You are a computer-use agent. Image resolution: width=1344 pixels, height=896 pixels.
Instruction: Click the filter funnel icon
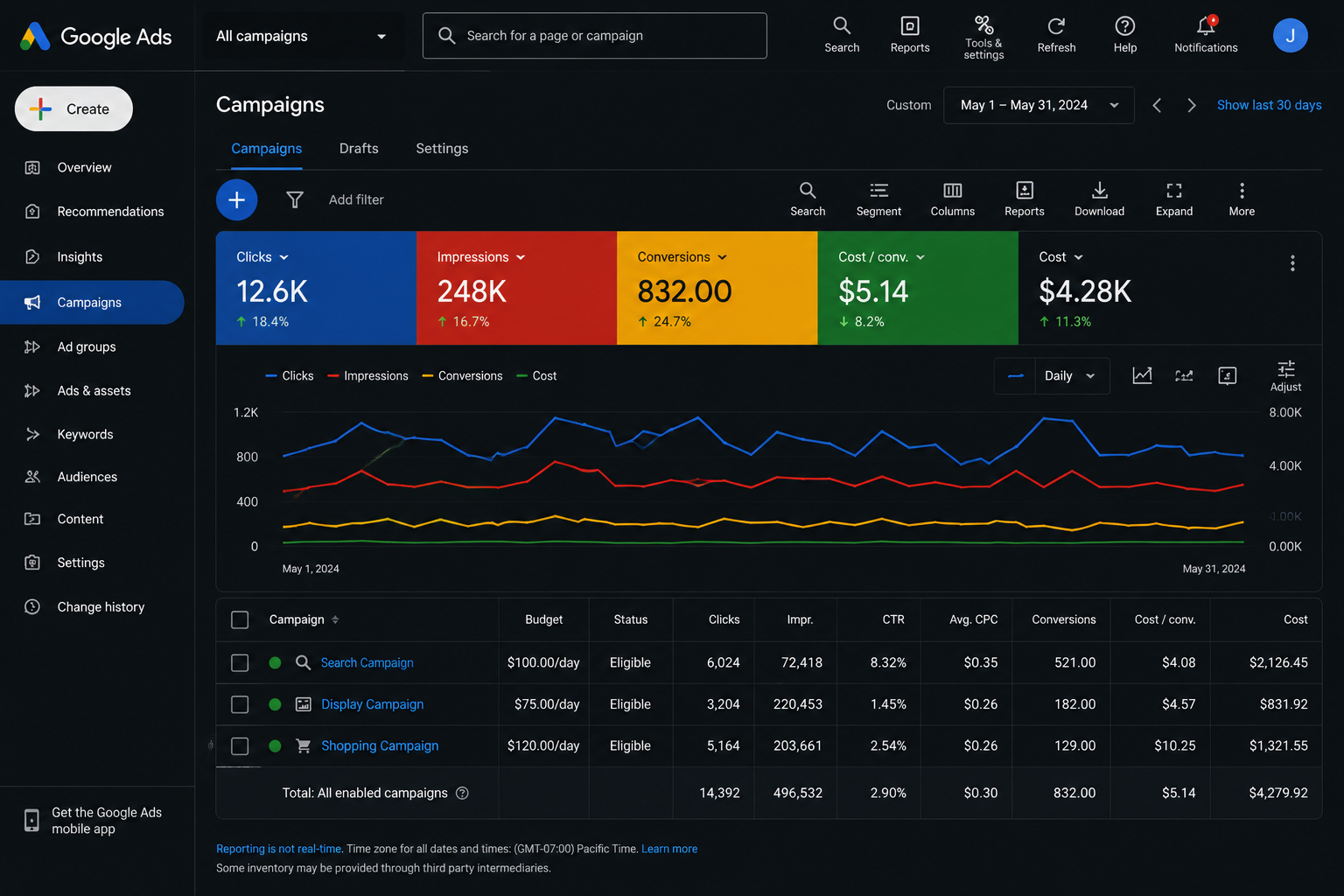click(295, 199)
